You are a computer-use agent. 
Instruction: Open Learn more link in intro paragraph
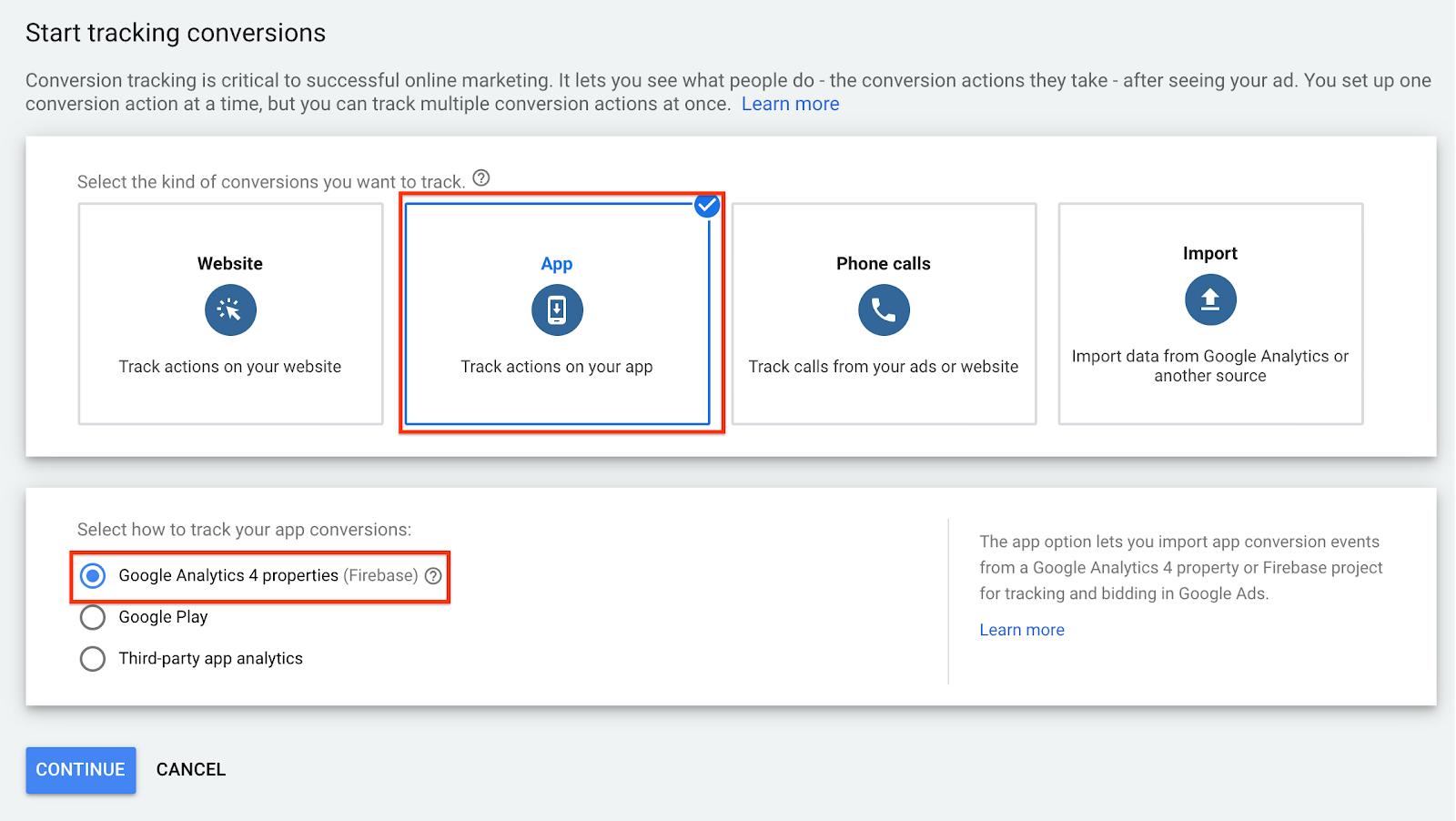(x=790, y=104)
